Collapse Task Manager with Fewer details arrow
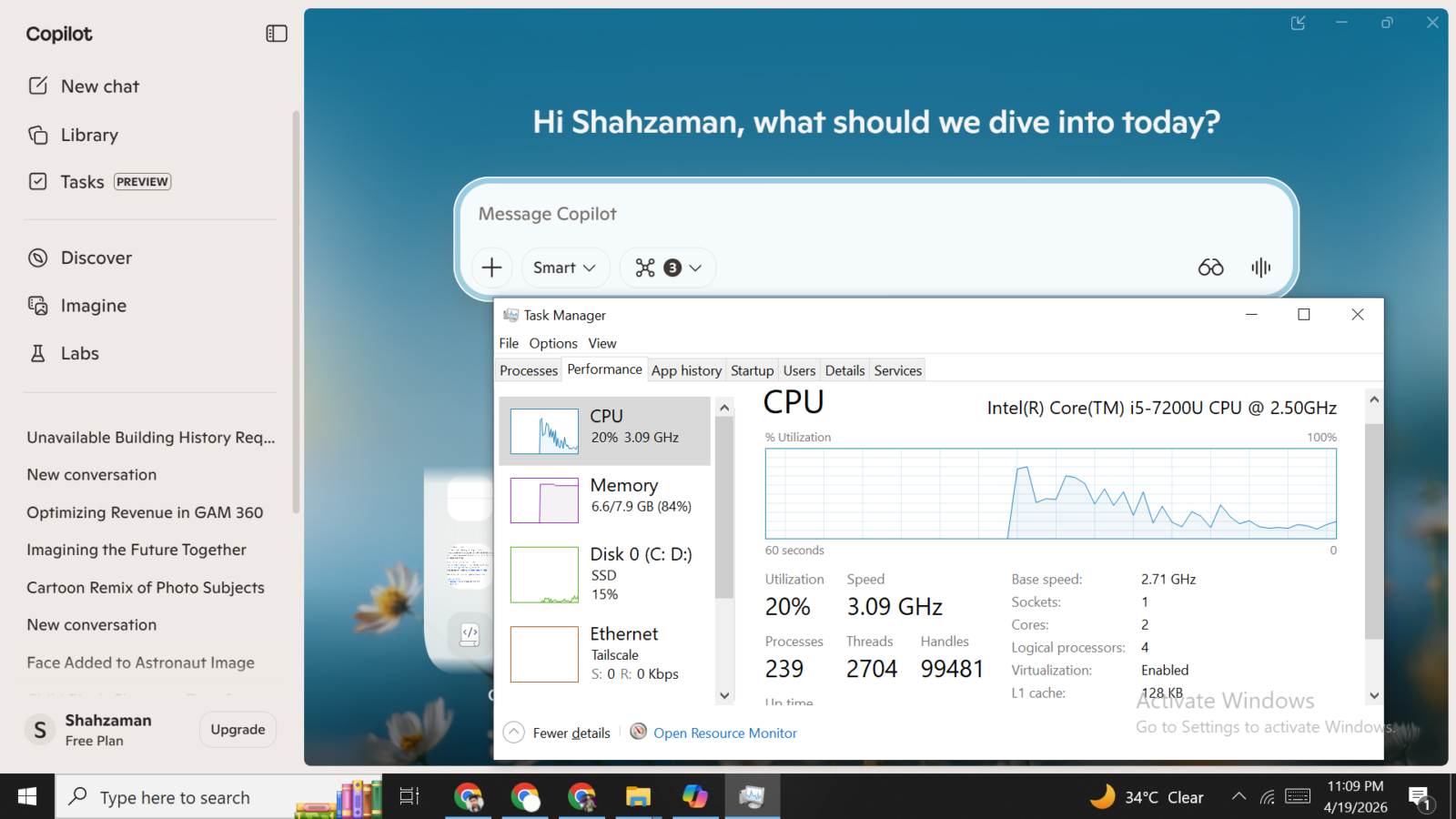 point(514,733)
